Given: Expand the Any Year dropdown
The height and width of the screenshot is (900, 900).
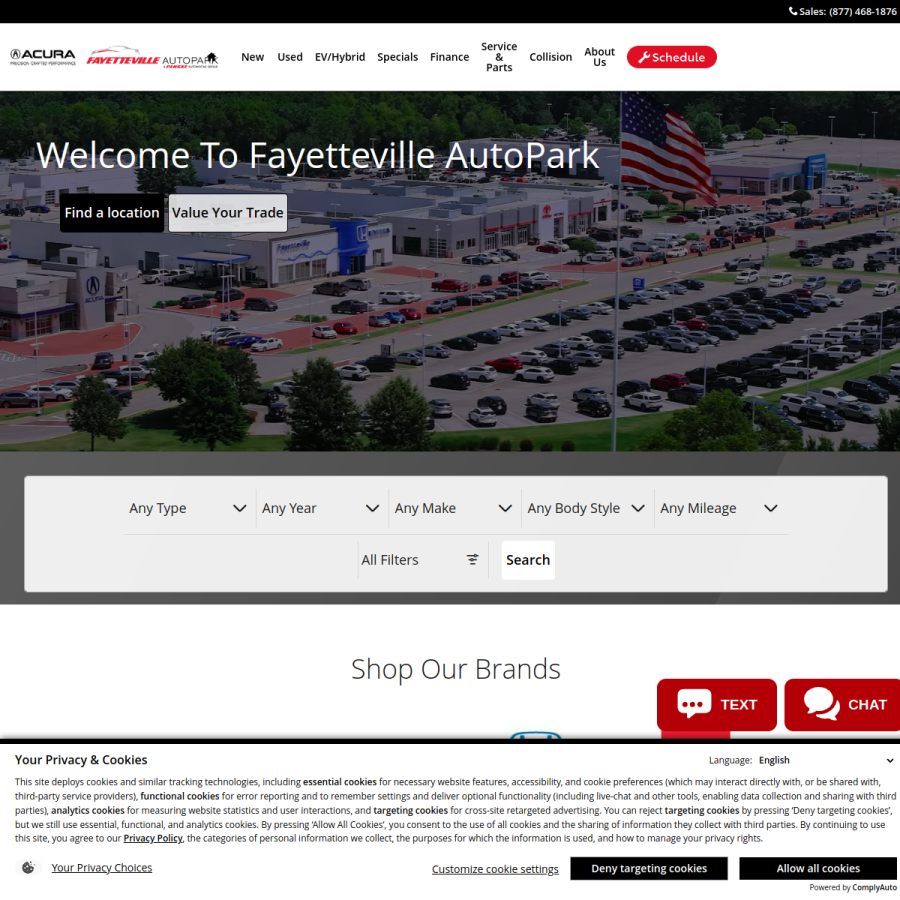Looking at the screenshot, I should pyautogui.click(x=320, y=509).
